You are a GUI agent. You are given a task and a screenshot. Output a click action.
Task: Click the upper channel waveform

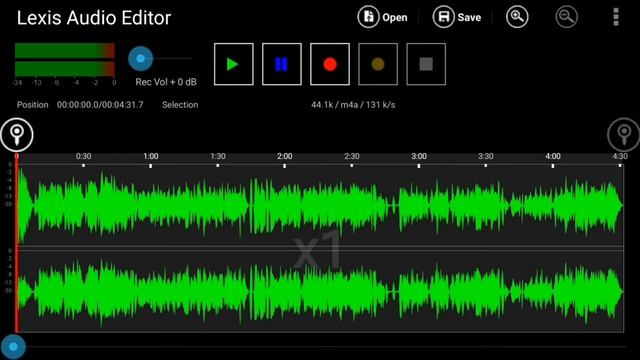tap(320, 205)
